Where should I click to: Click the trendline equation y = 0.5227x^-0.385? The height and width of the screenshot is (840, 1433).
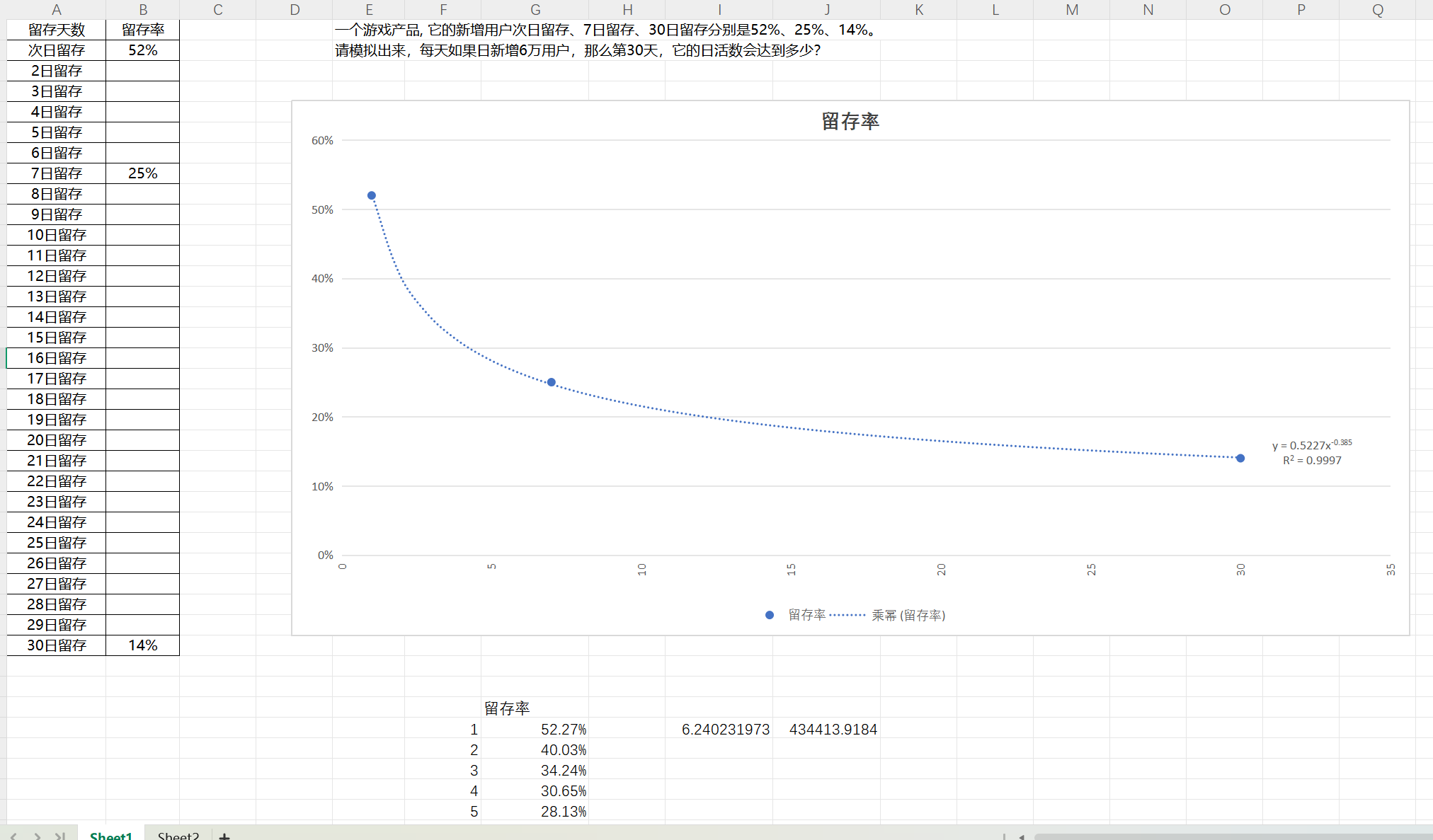[1312, 444]
